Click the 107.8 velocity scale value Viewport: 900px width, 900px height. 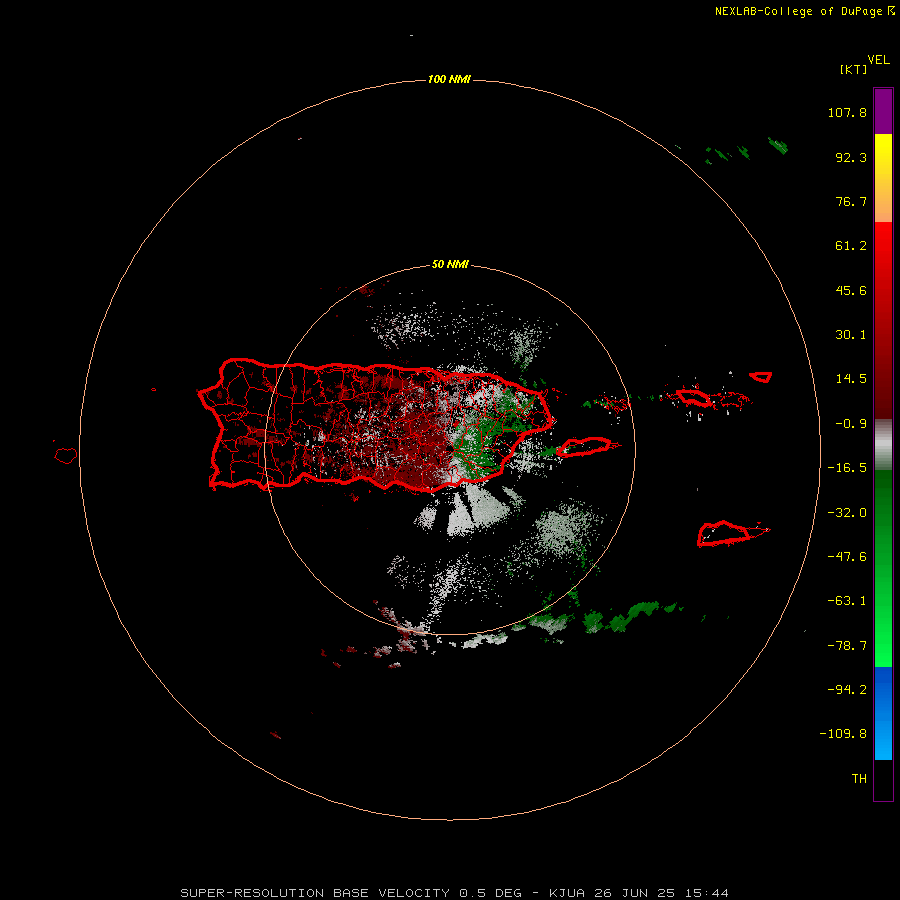[x=847, y=112]
